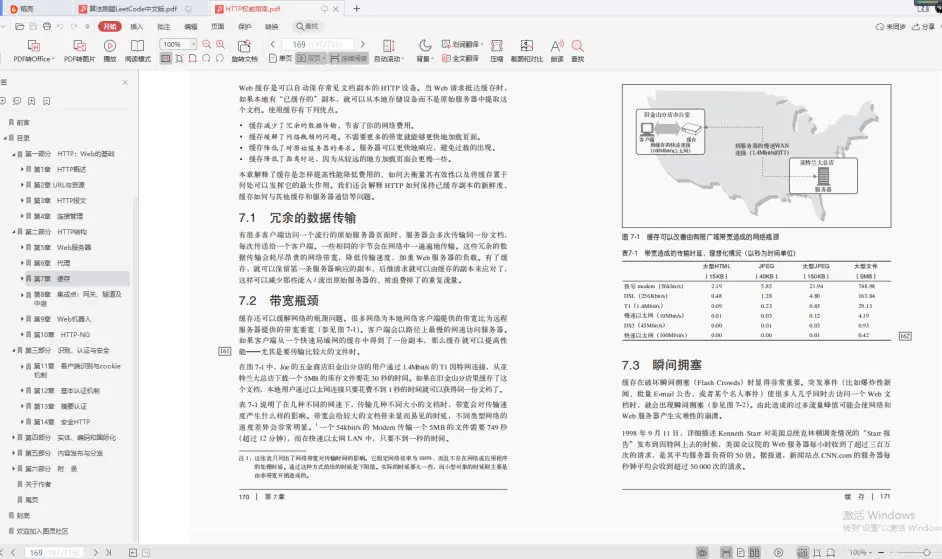Go to next page arrow in toolbar
This screenshot has height=559, width=942.
[x=362, y=44]
